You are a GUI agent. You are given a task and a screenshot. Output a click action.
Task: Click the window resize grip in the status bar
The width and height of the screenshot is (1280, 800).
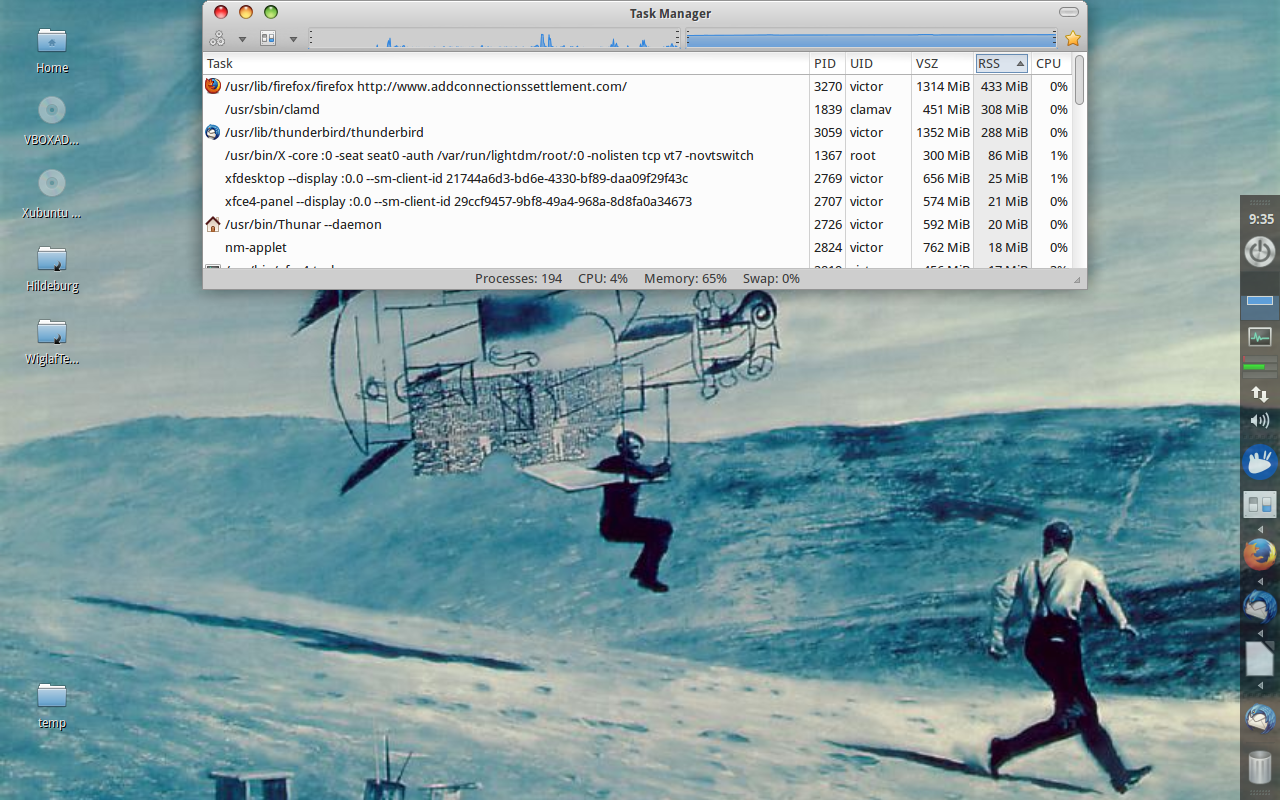point(1078,280)
